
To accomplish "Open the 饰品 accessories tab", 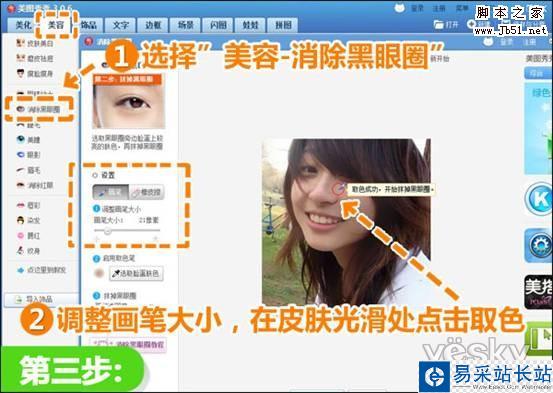I will click(89, 25).
